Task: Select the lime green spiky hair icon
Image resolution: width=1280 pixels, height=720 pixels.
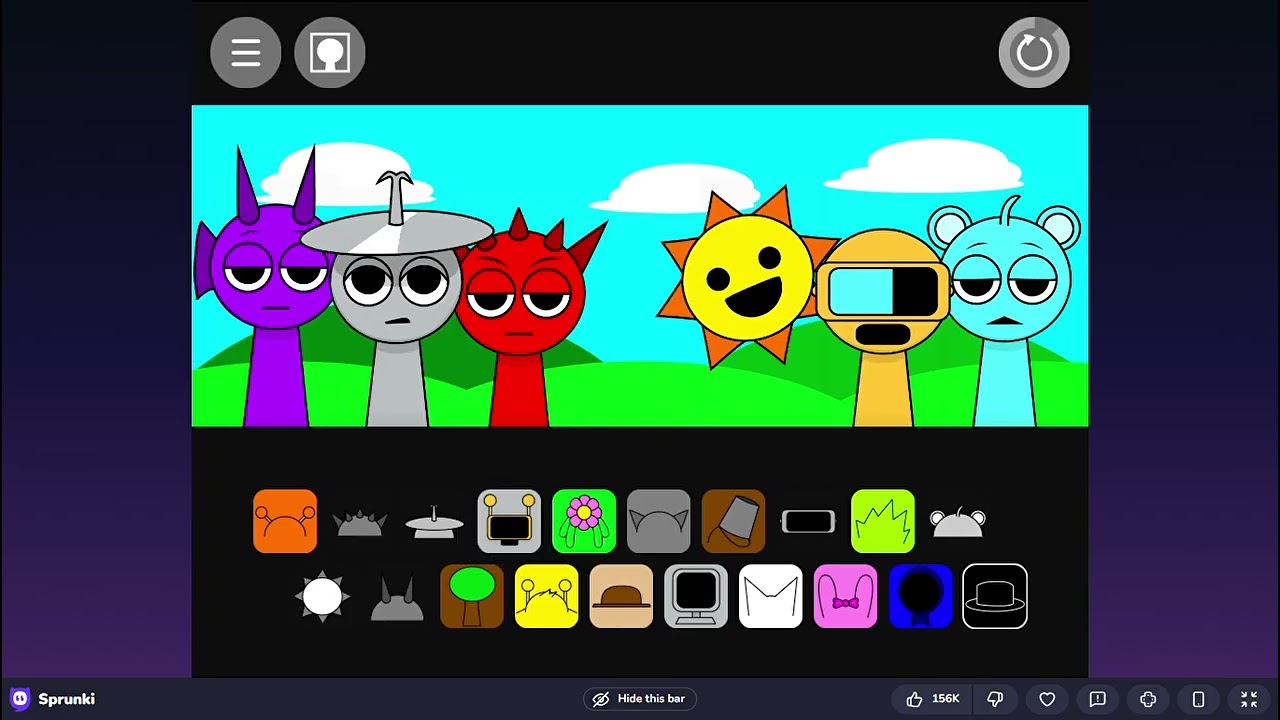Action: point(883,521)
